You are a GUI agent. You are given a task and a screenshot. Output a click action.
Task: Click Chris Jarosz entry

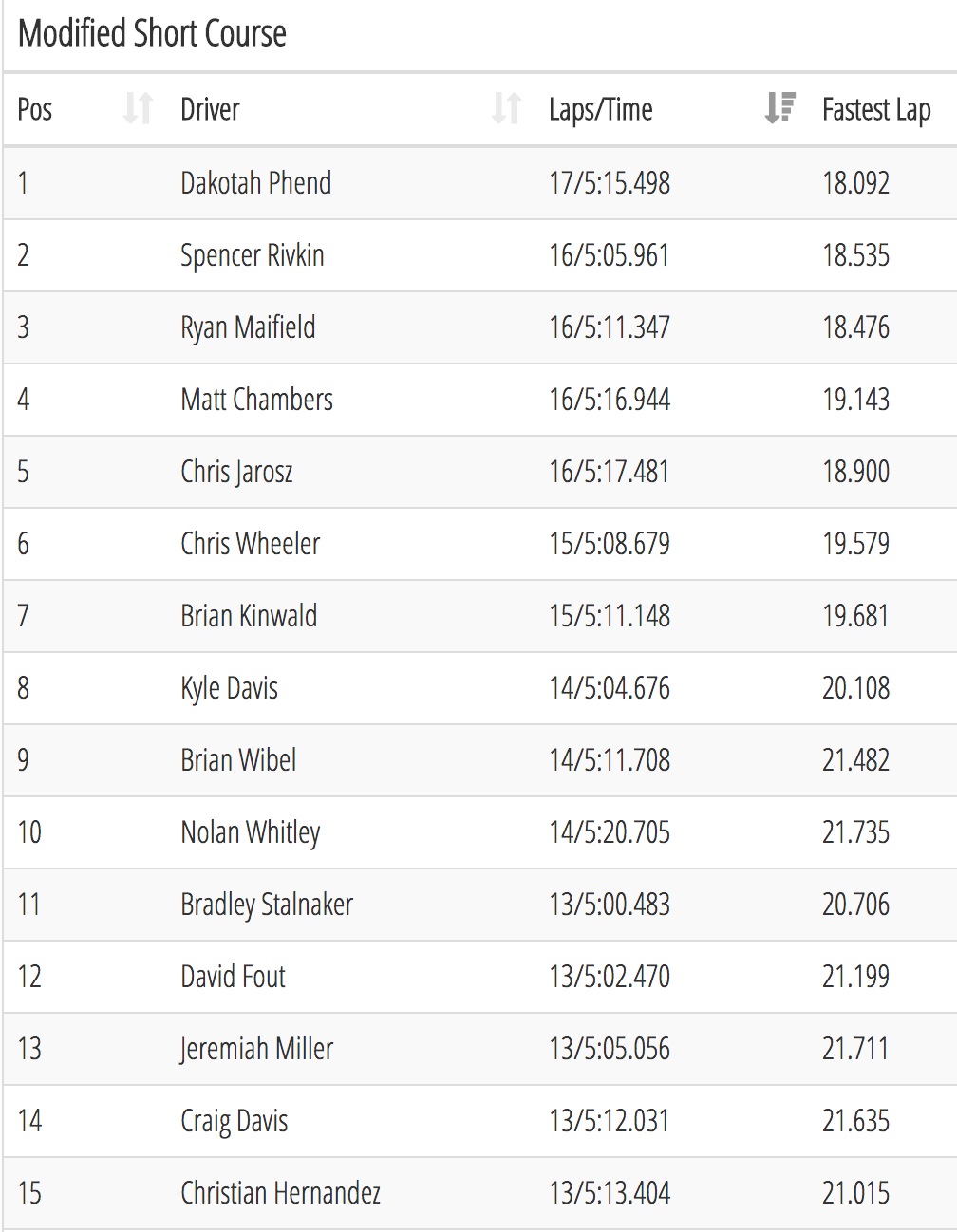click(236, 472)
